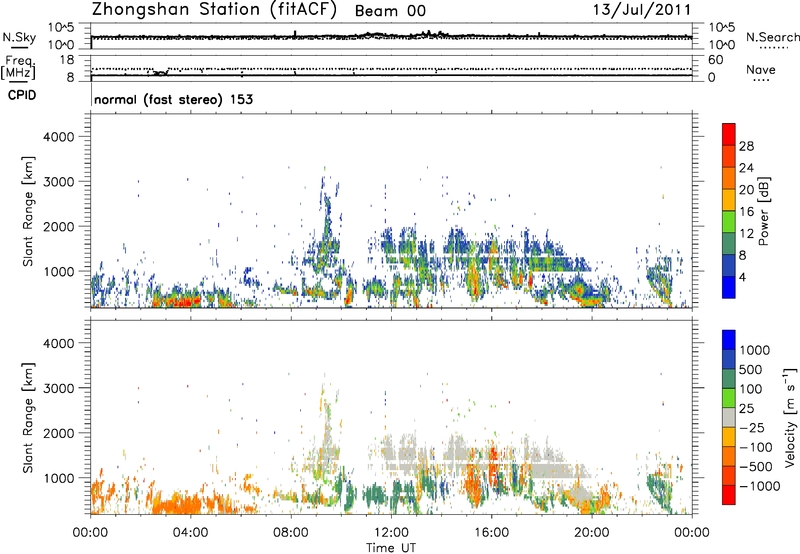Click the '20:00' time axis tick label
Screen dimensions: 800x554
pyautogui.click(x=592, y=533)
